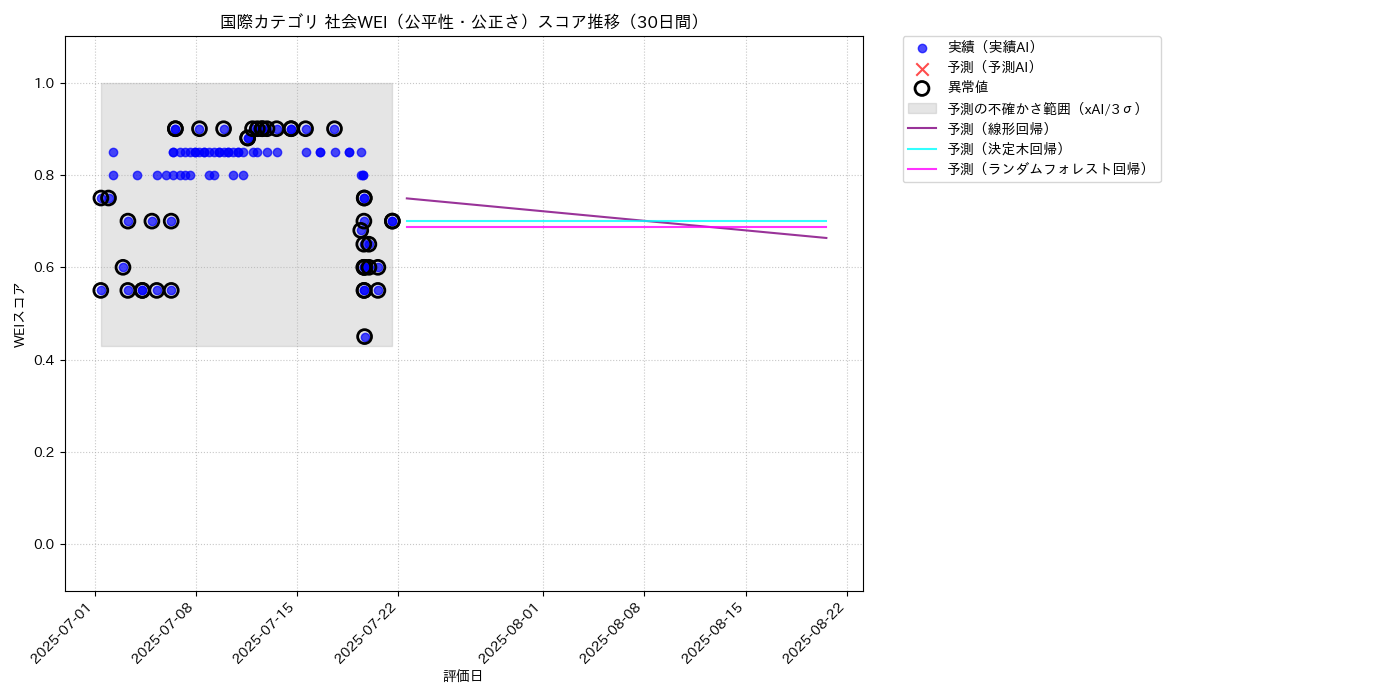Viewport: 1400px width, 700px height.
Task: Click the legend entry 予測（ランダムフォレスト回帰）
Action: (x=1048, y=169)
